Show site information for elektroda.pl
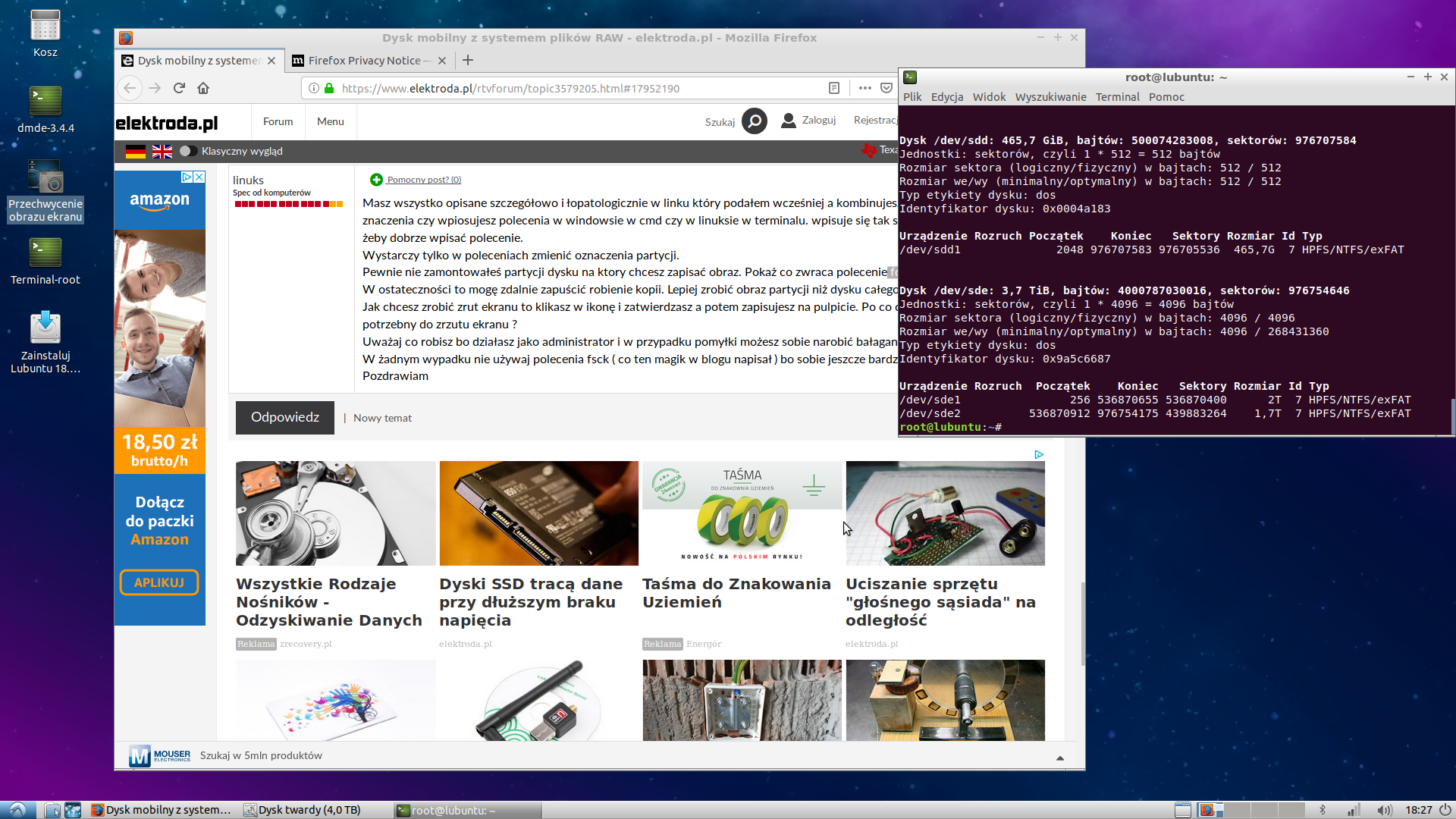This screenshot has width=1456, height=819. coord(314,88)
